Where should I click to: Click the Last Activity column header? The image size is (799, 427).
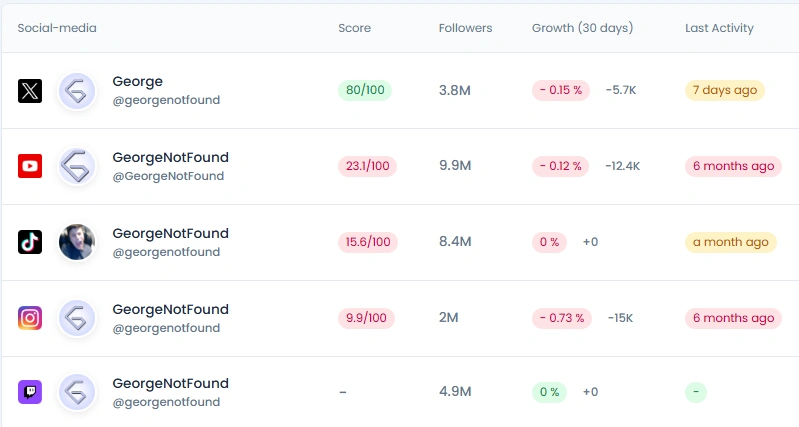point(719,28)
